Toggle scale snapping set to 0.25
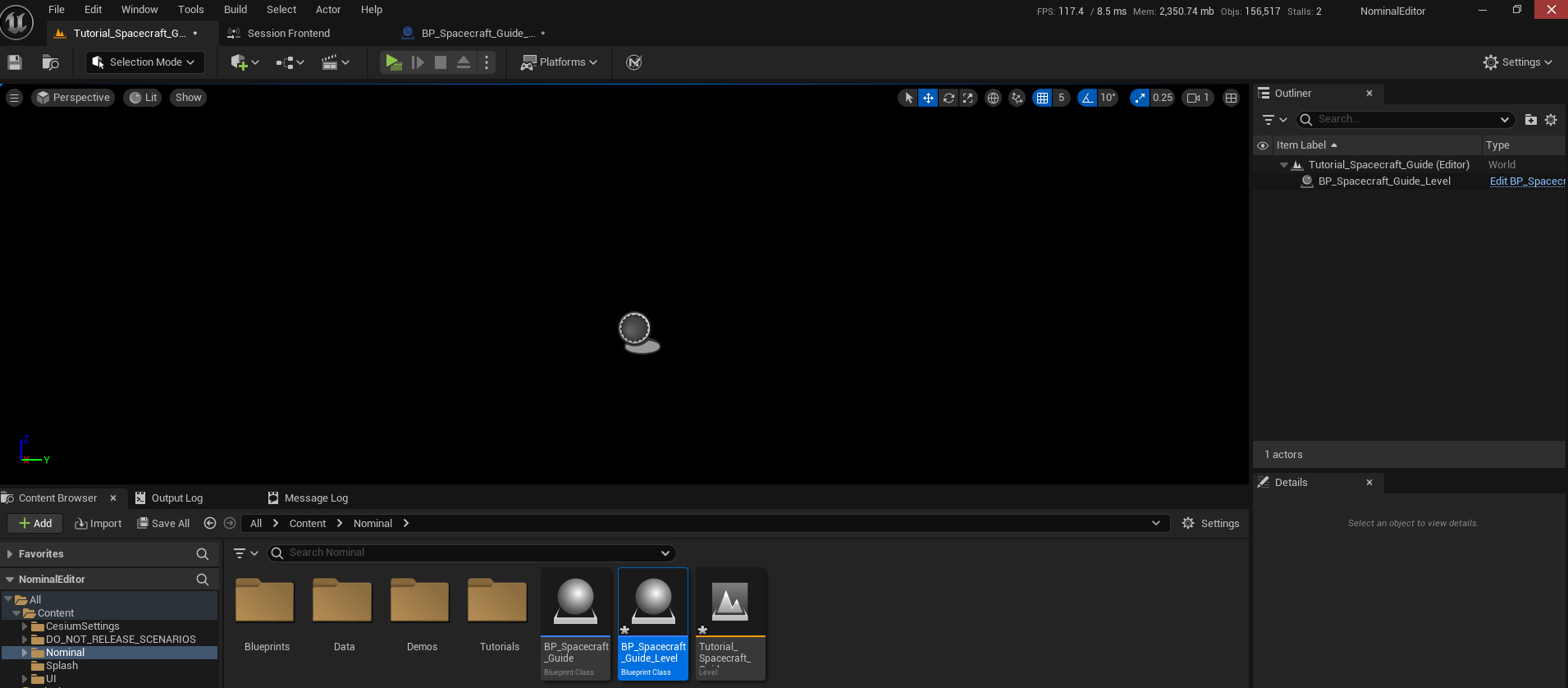 pos(1140,98)
